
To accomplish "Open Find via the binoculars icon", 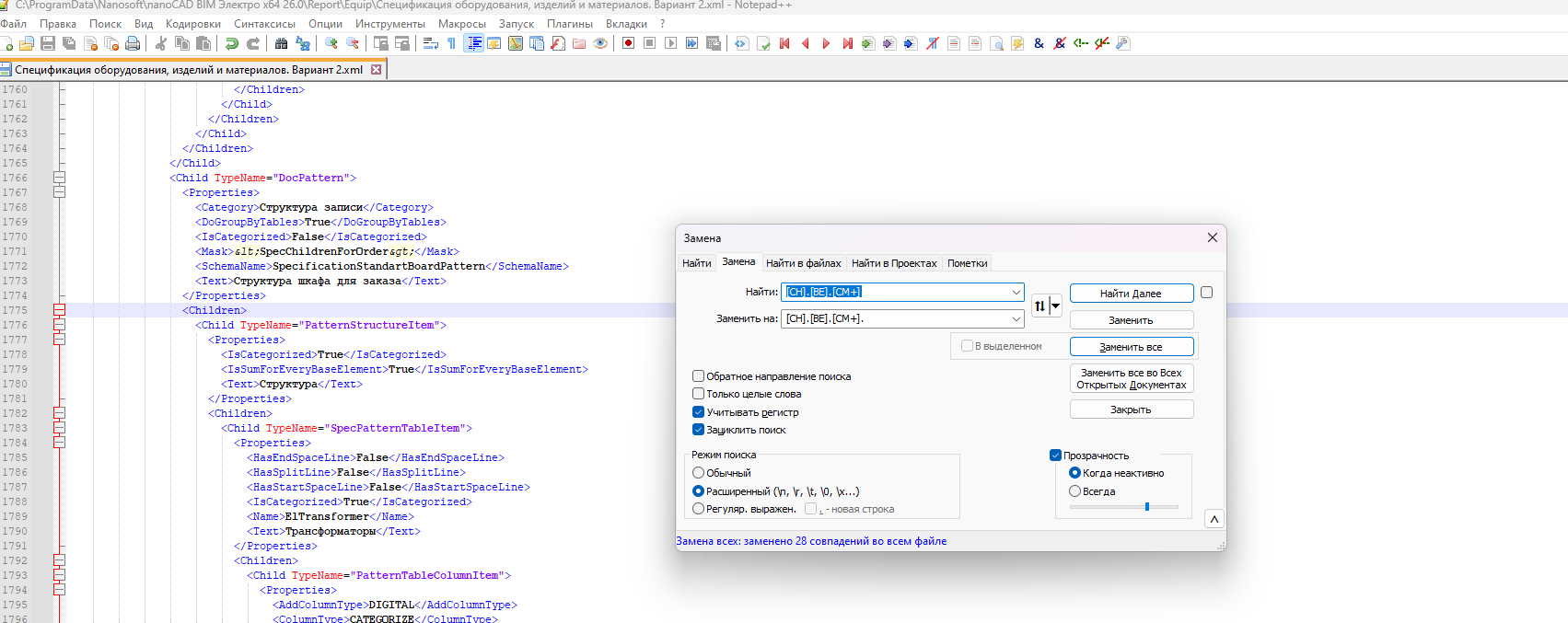I will (282, 43).
